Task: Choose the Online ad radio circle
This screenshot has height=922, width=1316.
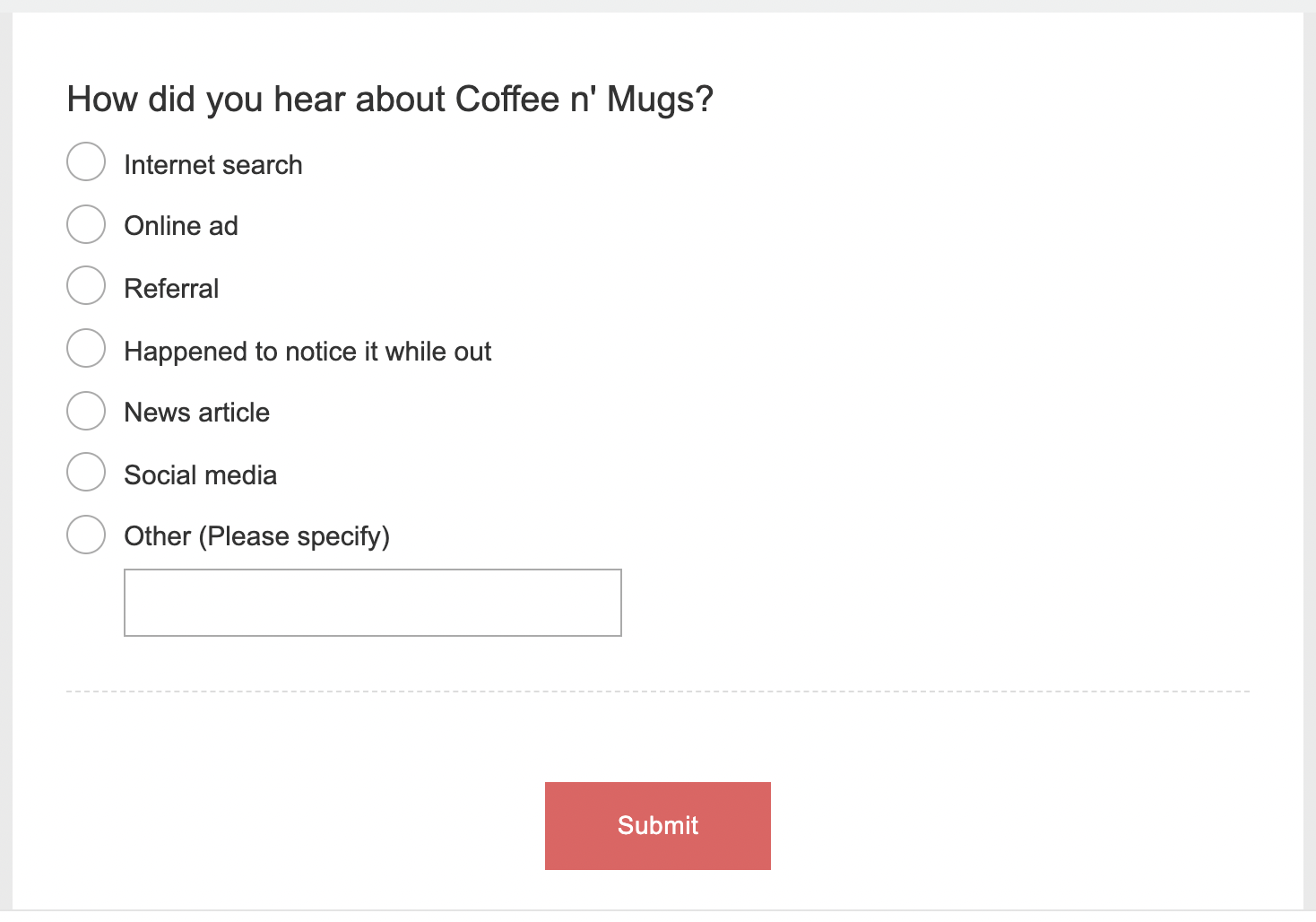Action: (86, 224)
